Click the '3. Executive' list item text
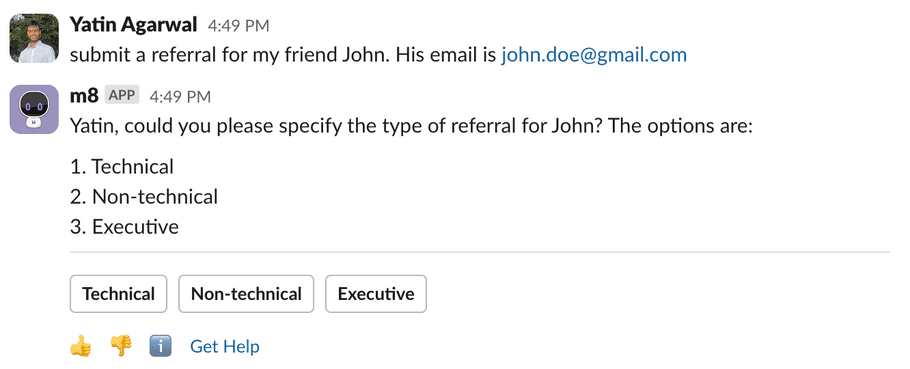 (x=124, y=227)
